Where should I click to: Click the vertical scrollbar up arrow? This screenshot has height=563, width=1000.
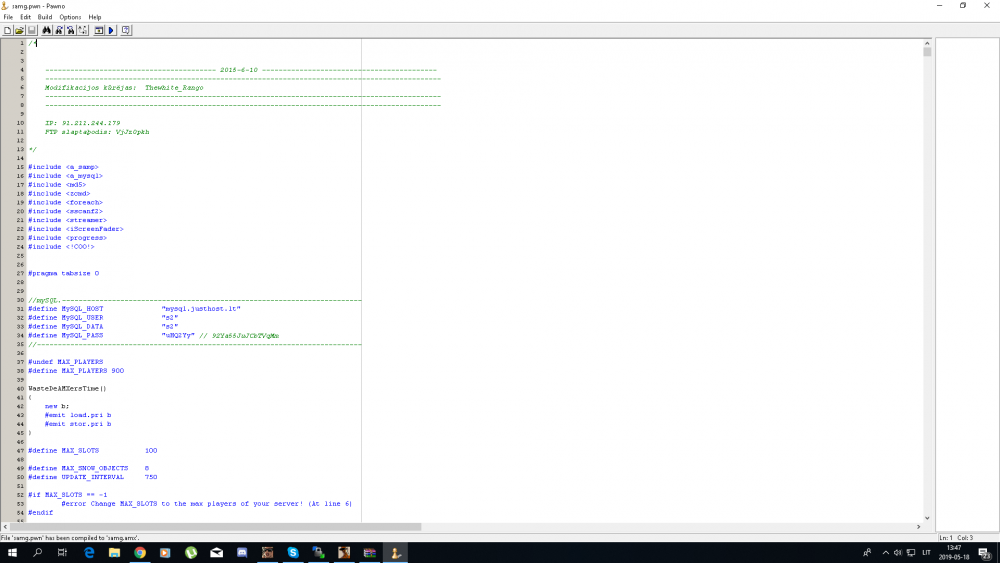(x=927, y=43)
